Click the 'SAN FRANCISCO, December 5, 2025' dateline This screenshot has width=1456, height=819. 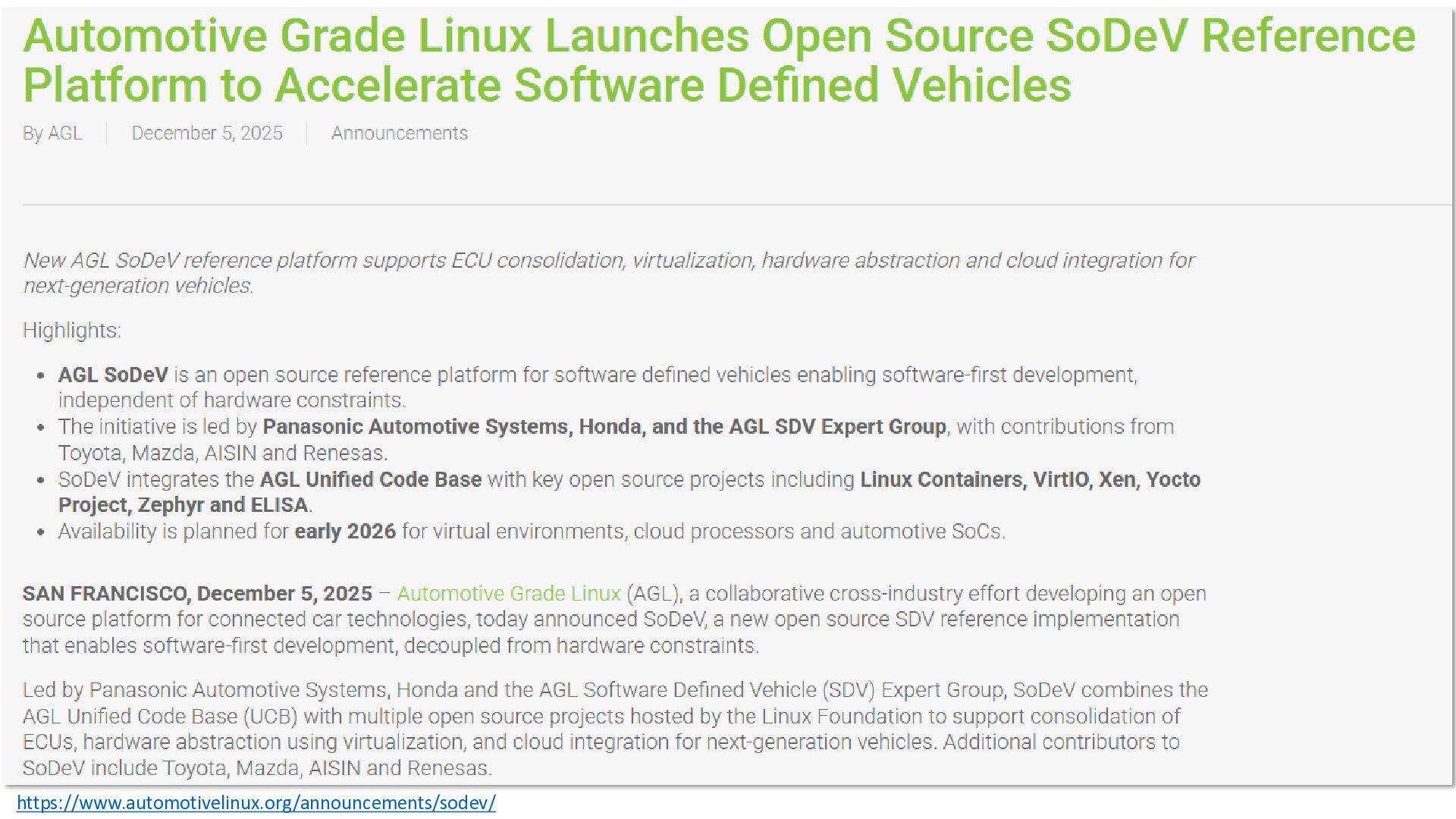tap(197, 594)
